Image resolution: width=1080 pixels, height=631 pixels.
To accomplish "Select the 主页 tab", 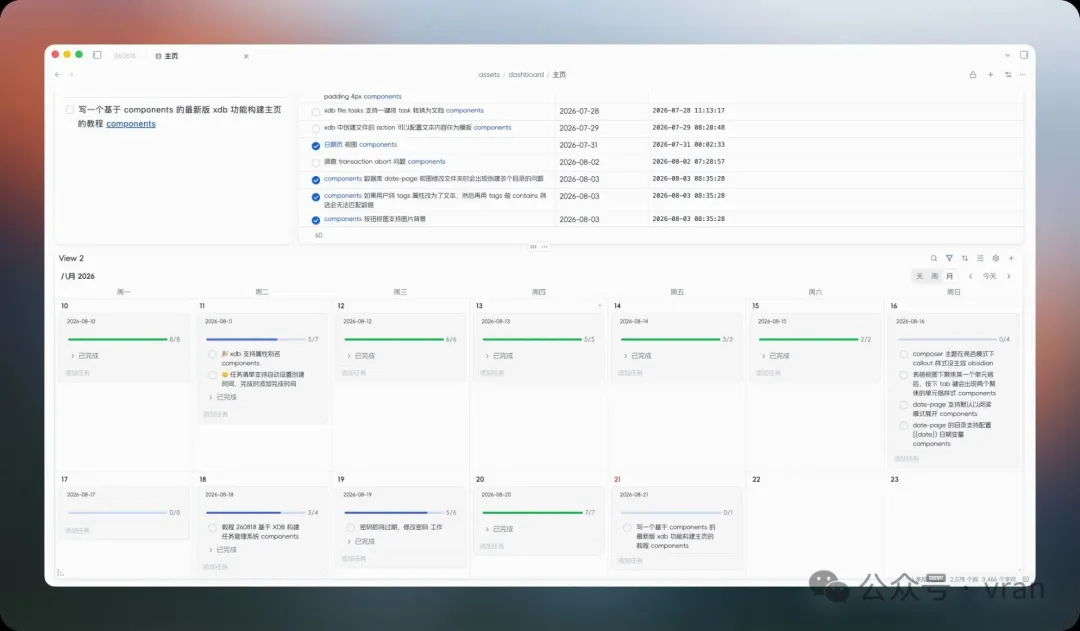I will pyautogui.click(x=171, y=56).
